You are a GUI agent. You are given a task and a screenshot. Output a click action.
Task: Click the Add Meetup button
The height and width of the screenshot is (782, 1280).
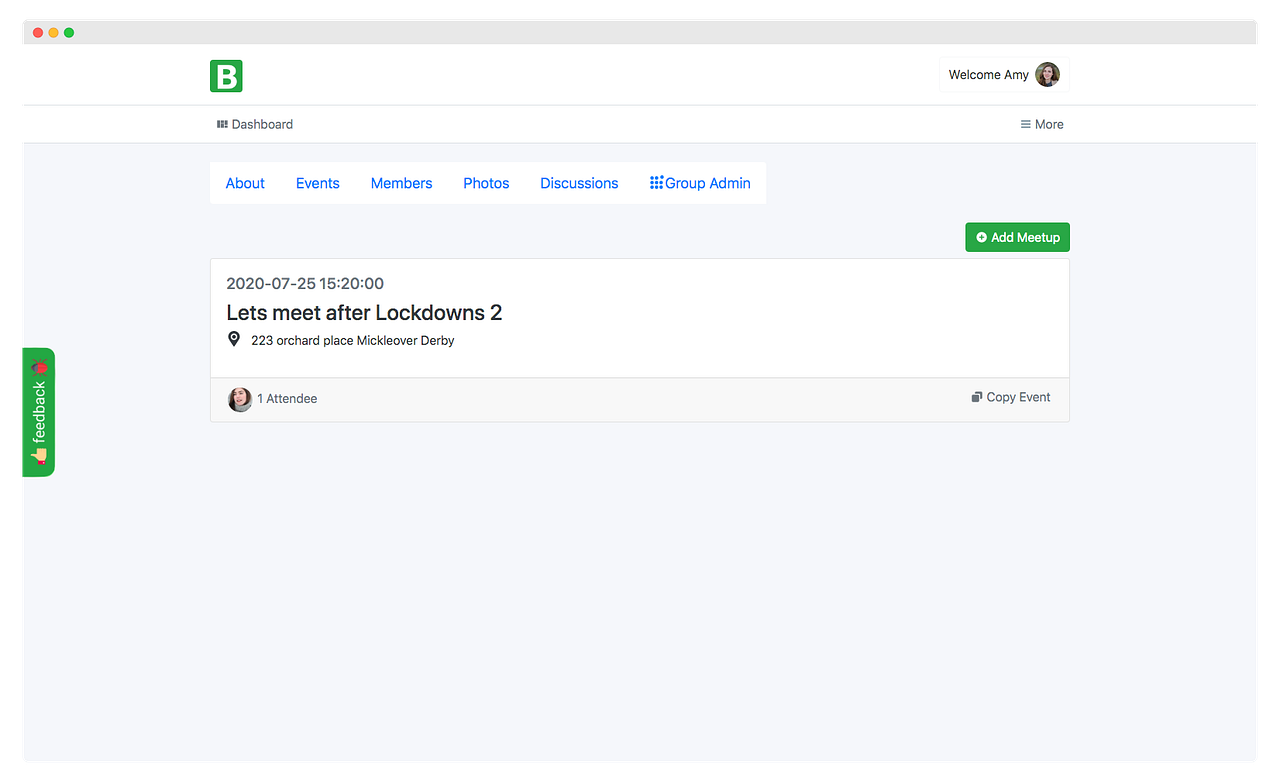pos(1017,237)
